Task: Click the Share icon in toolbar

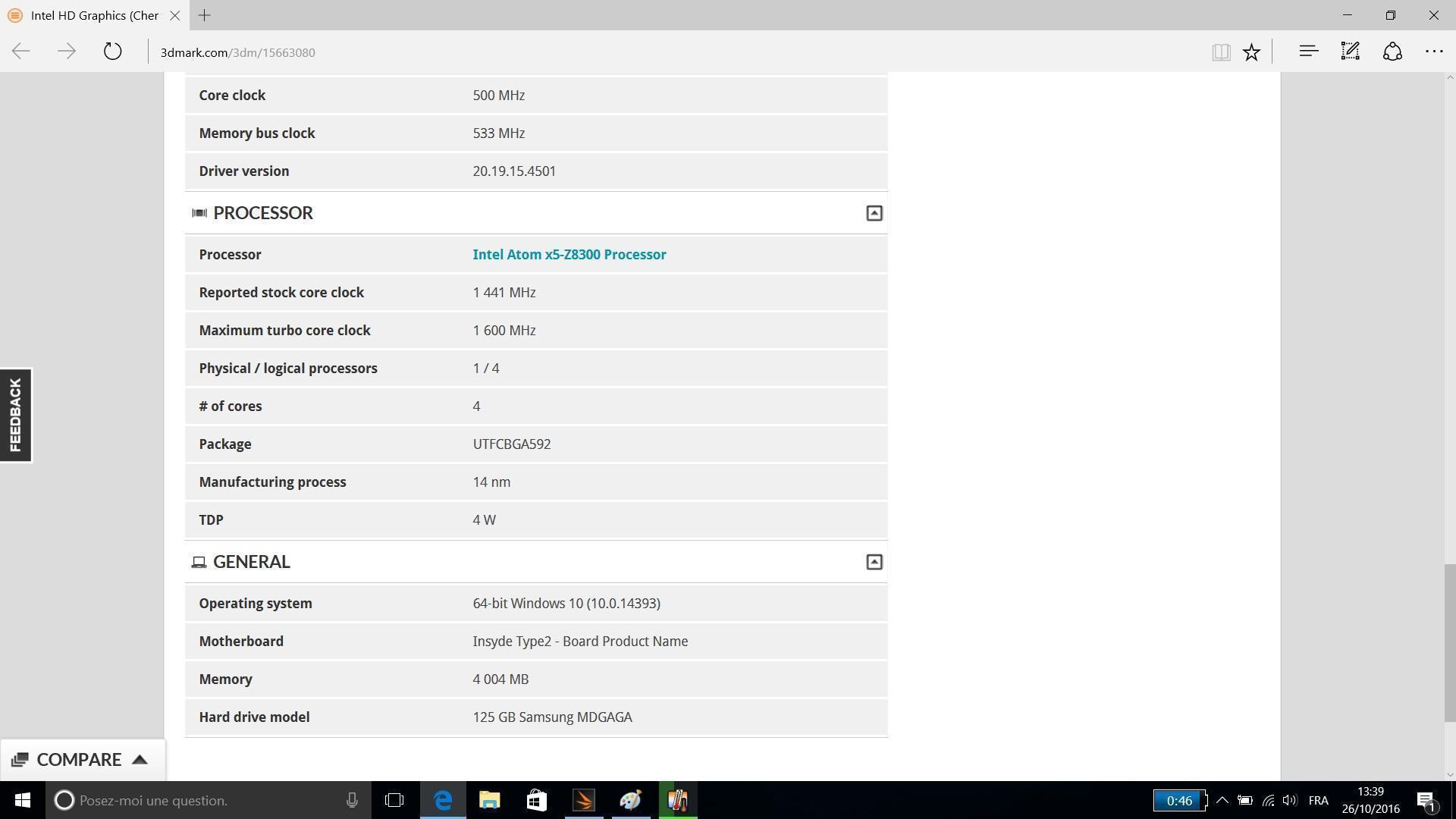Action: coord(1392,52)
